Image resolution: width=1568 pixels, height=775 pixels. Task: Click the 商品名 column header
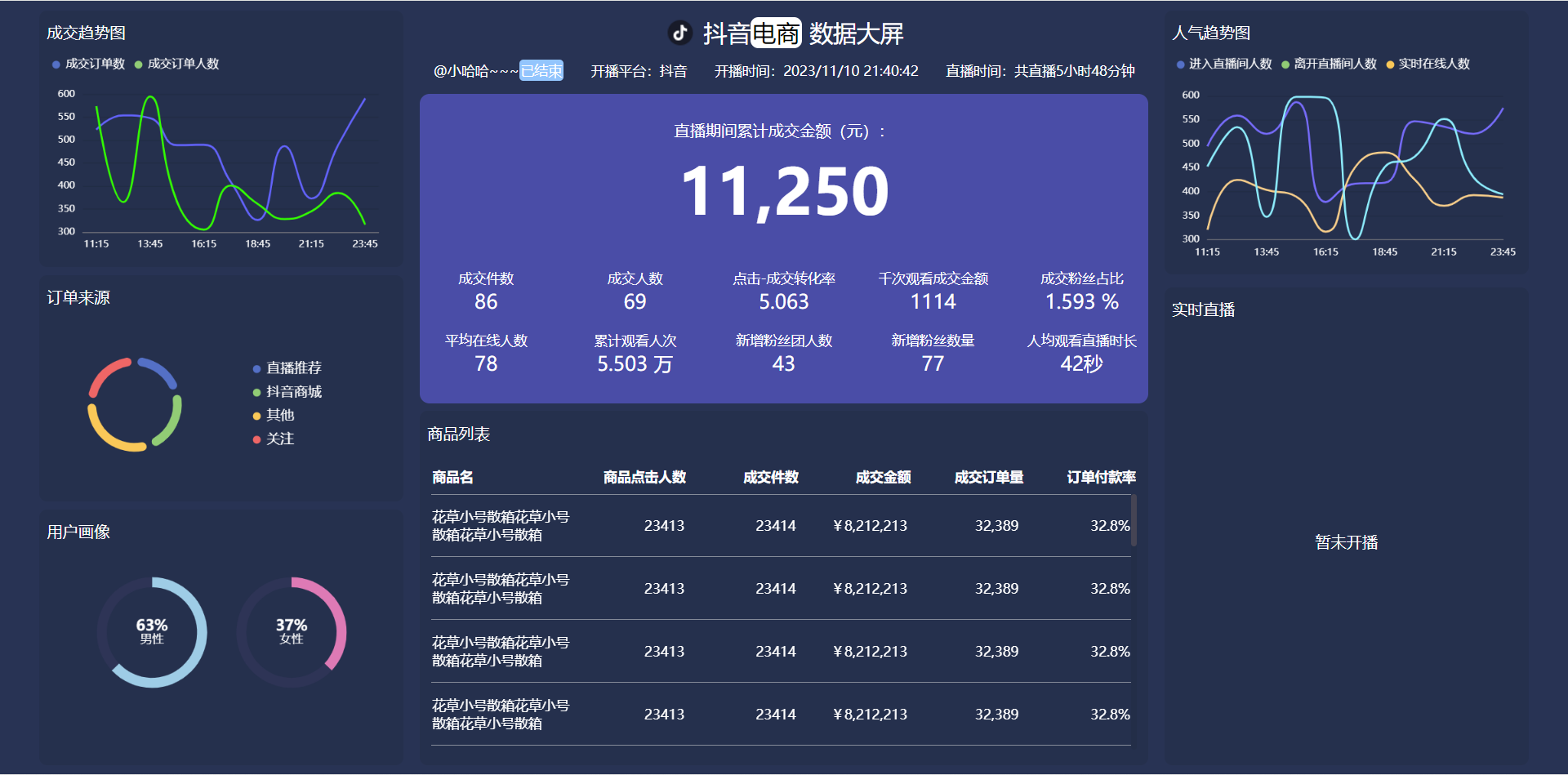click(452, 478)
